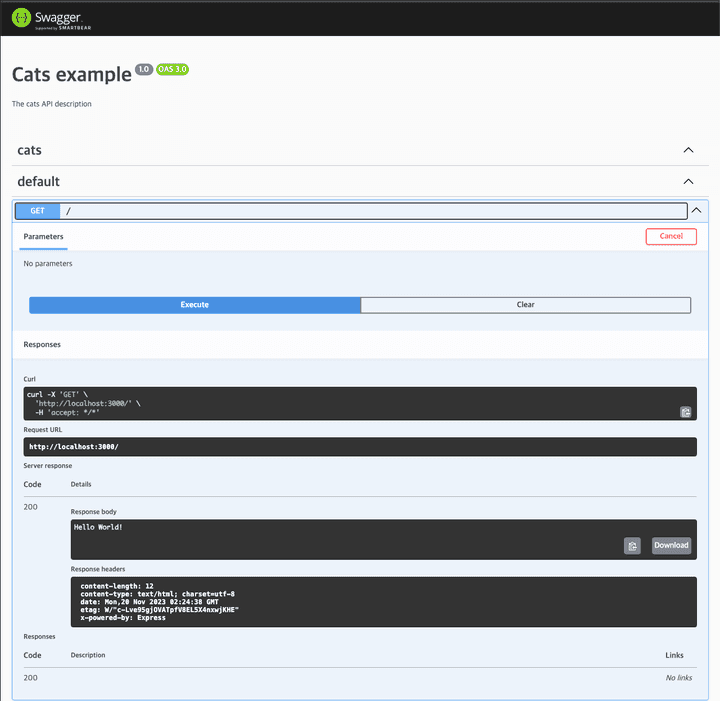Clear the response with the Clear button
720x701 pixels.
pyautogui.click(x=525, y=305)
